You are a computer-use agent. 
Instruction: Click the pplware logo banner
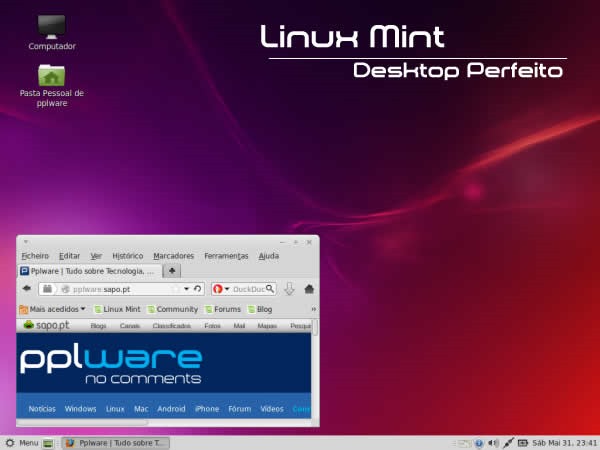click(111, 363)
